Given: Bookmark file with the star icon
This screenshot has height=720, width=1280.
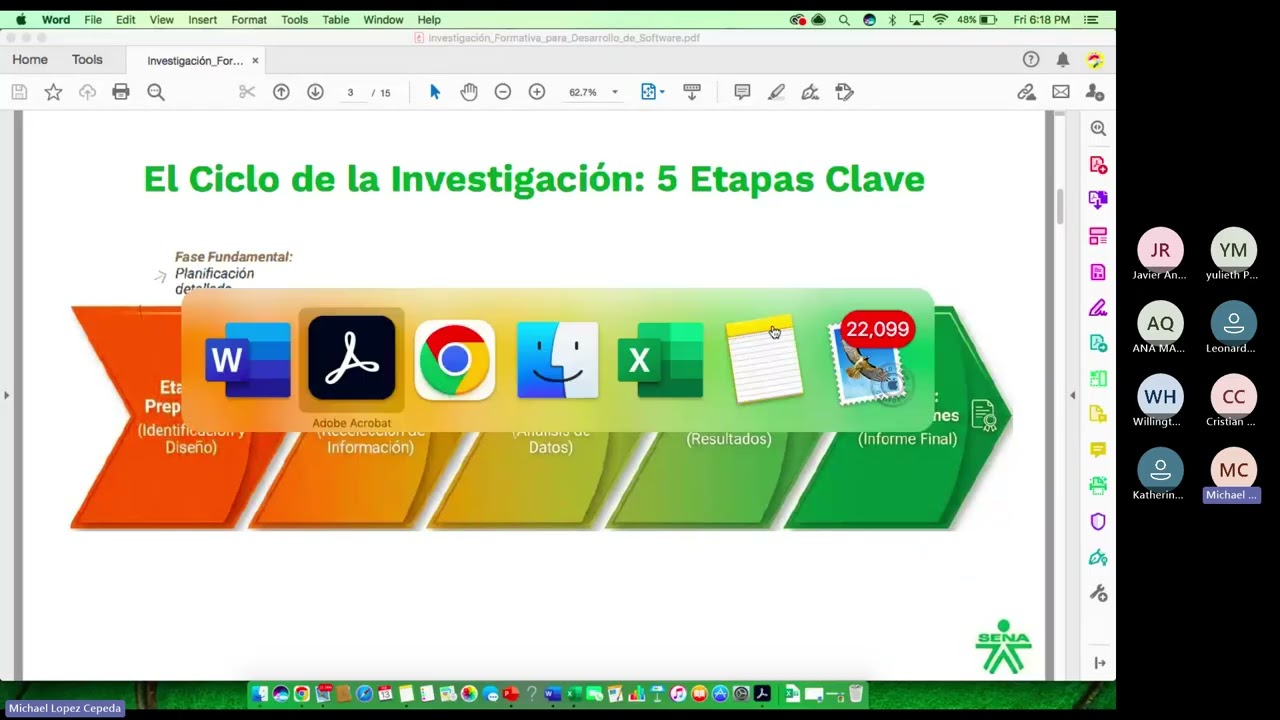Looking at the screenshot, I should point(53,92).
